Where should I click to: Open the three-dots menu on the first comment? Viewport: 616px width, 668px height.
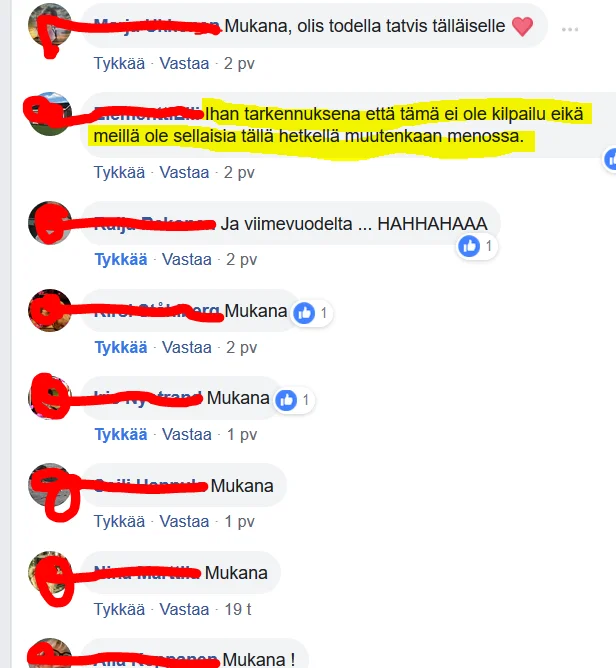pos(570,29)
